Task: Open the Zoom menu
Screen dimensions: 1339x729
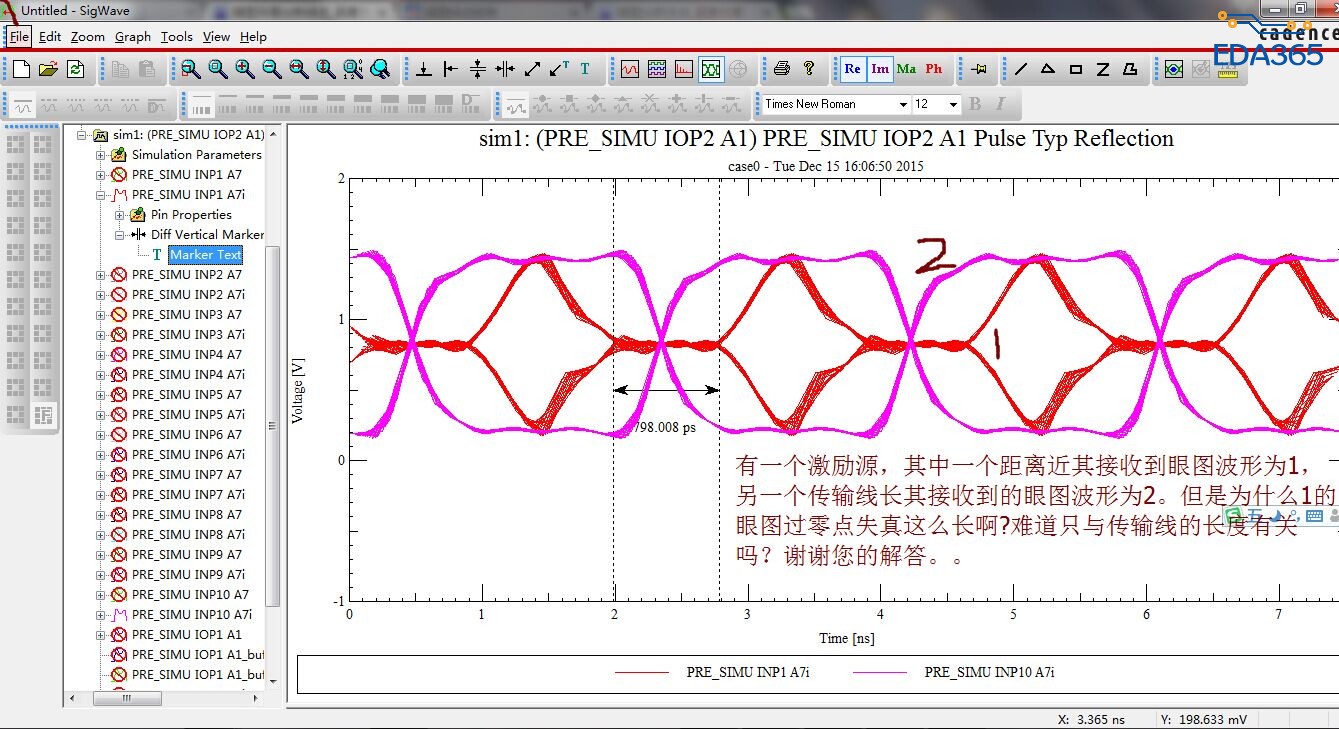Action: click(x=88, y=37)
